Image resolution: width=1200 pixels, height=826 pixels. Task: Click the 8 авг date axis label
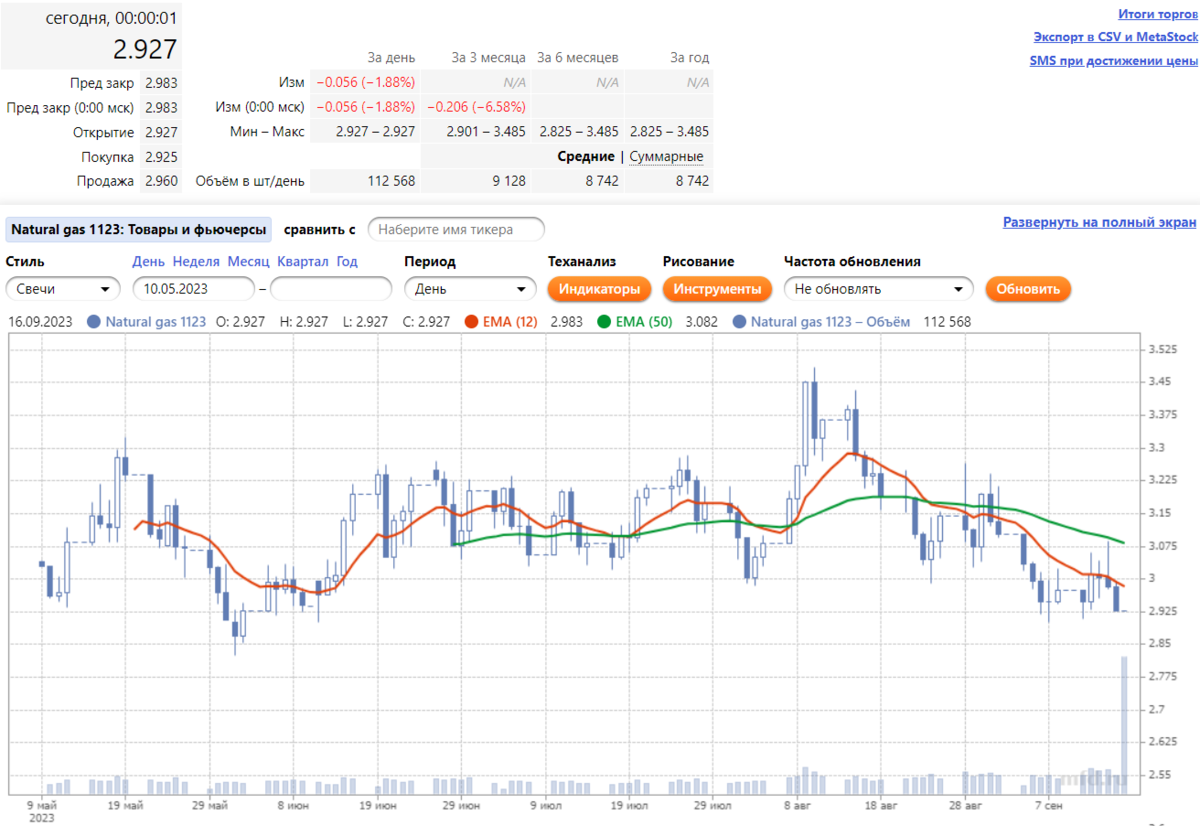[x=797, y=804]
